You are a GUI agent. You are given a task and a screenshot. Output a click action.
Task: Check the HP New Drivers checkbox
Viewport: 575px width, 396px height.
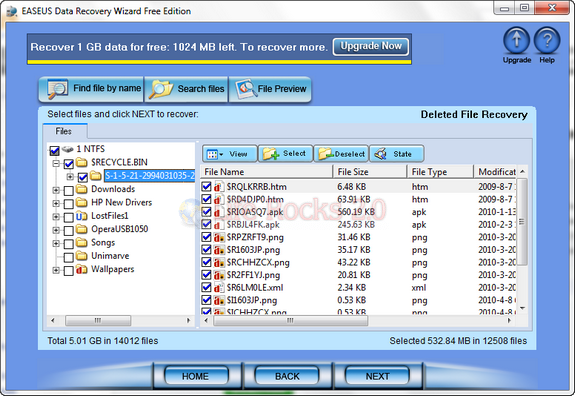click(69, 204)
